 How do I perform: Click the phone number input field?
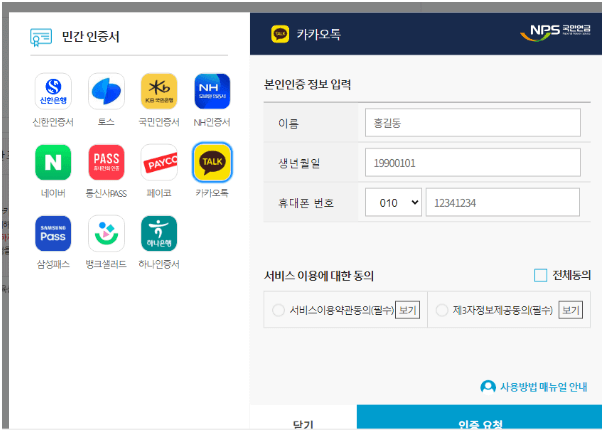coord(503,202)
